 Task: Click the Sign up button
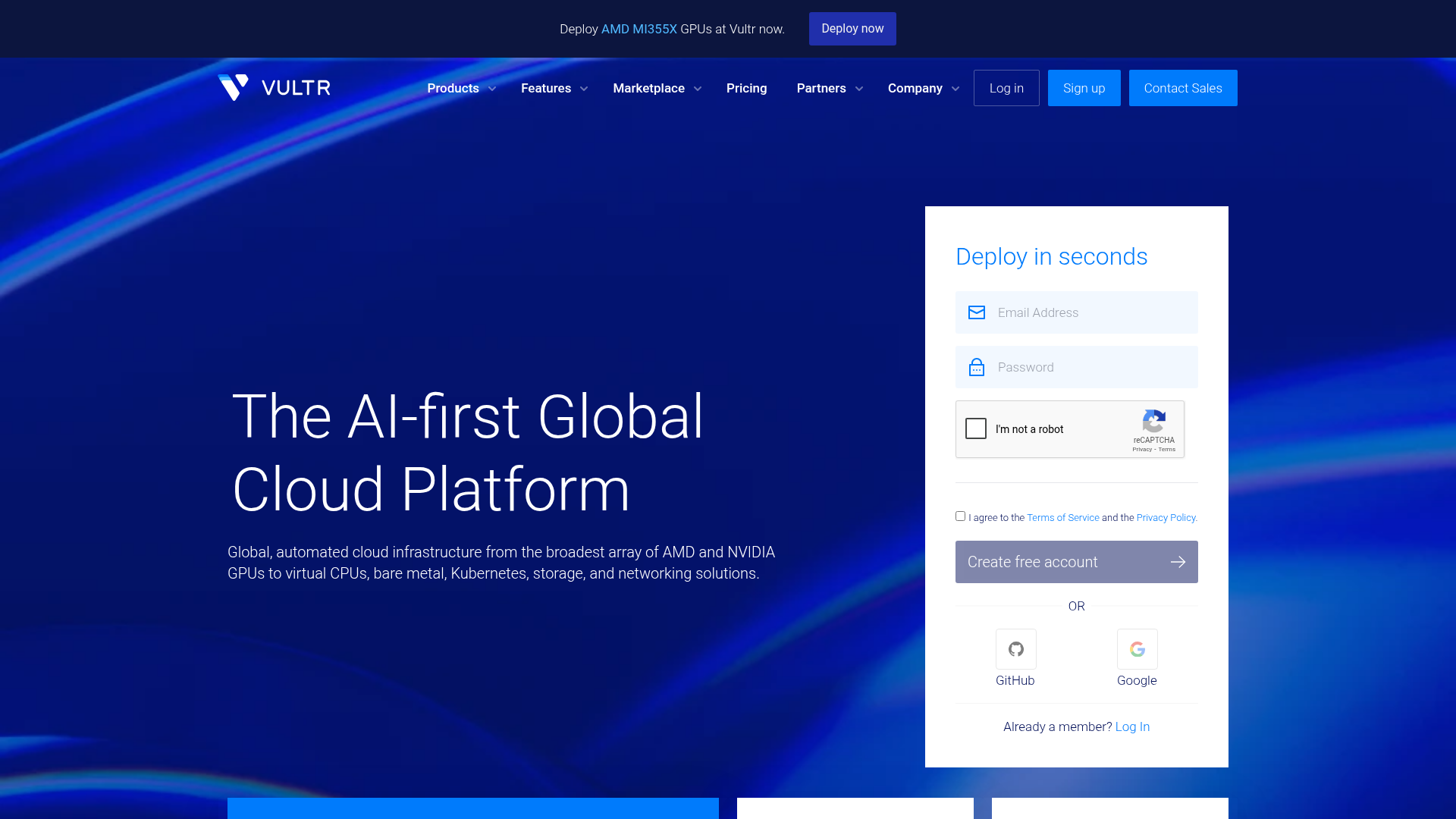pos(1084,87)
